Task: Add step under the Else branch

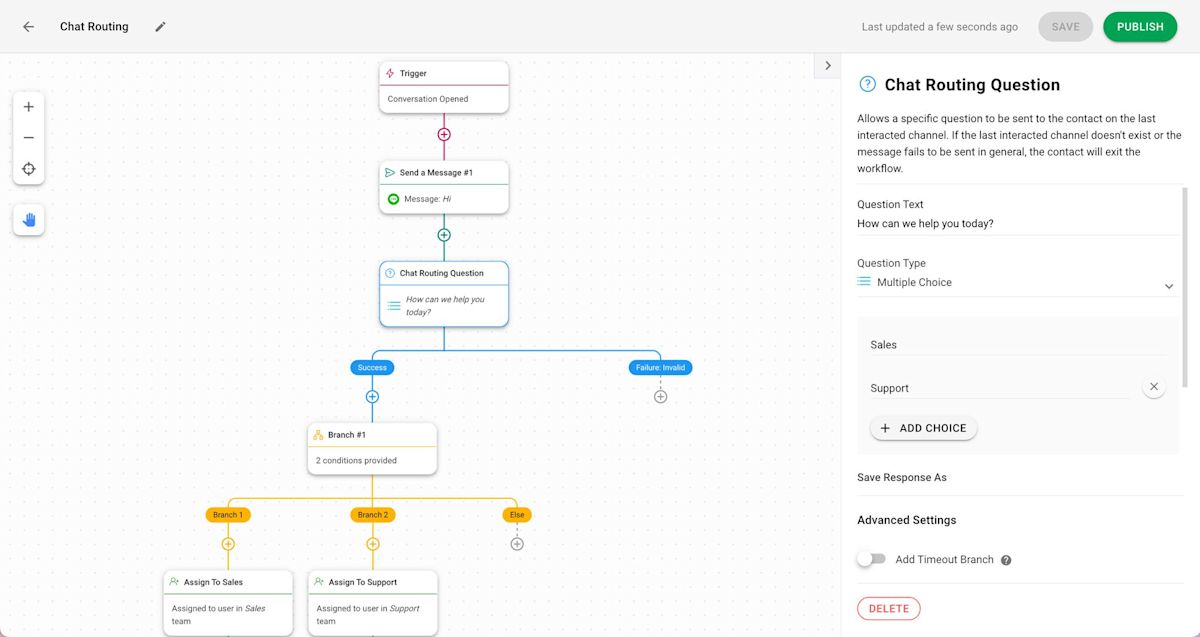Action: pyautogui.click(x=517, y=544)
